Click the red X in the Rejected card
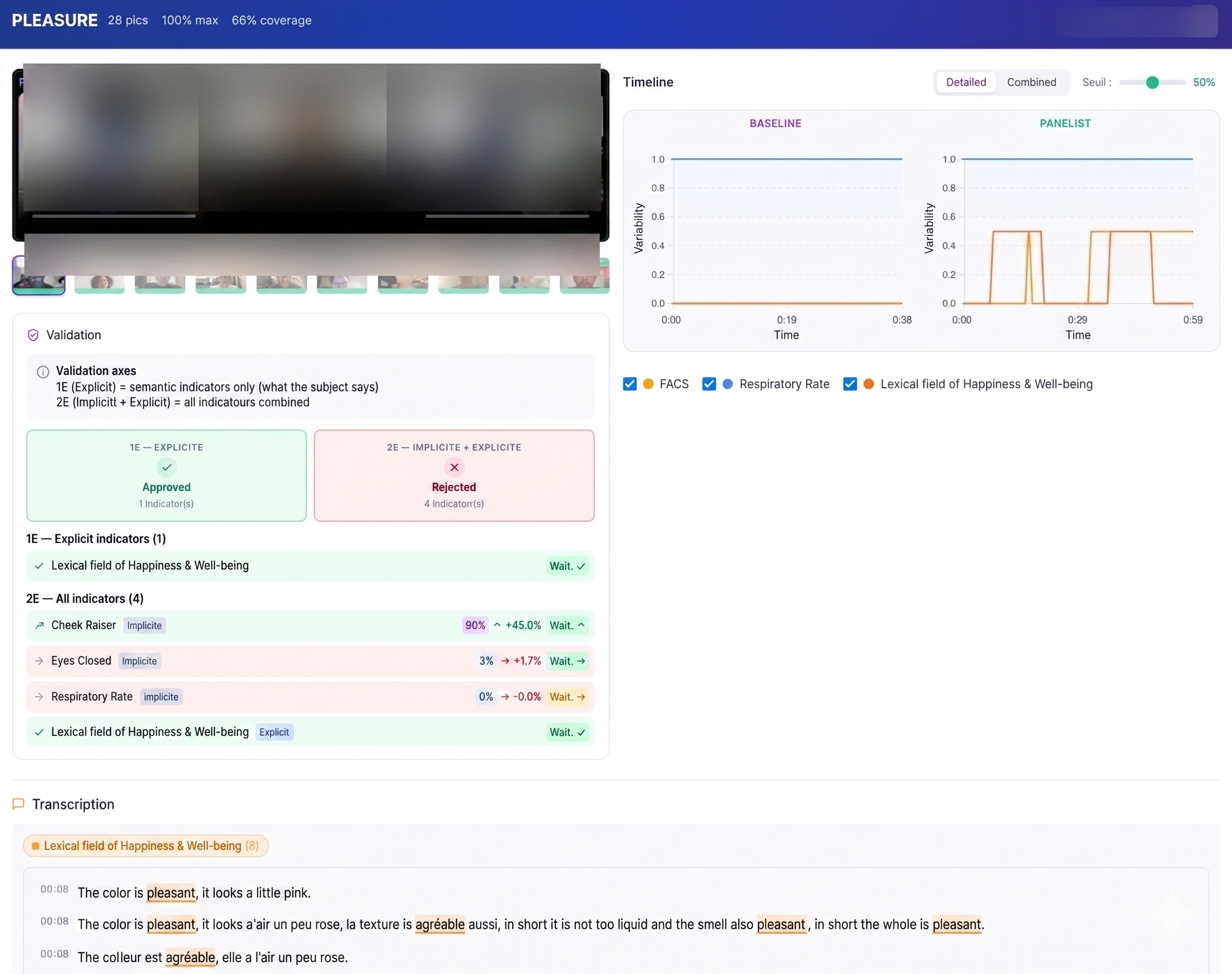 454,467
